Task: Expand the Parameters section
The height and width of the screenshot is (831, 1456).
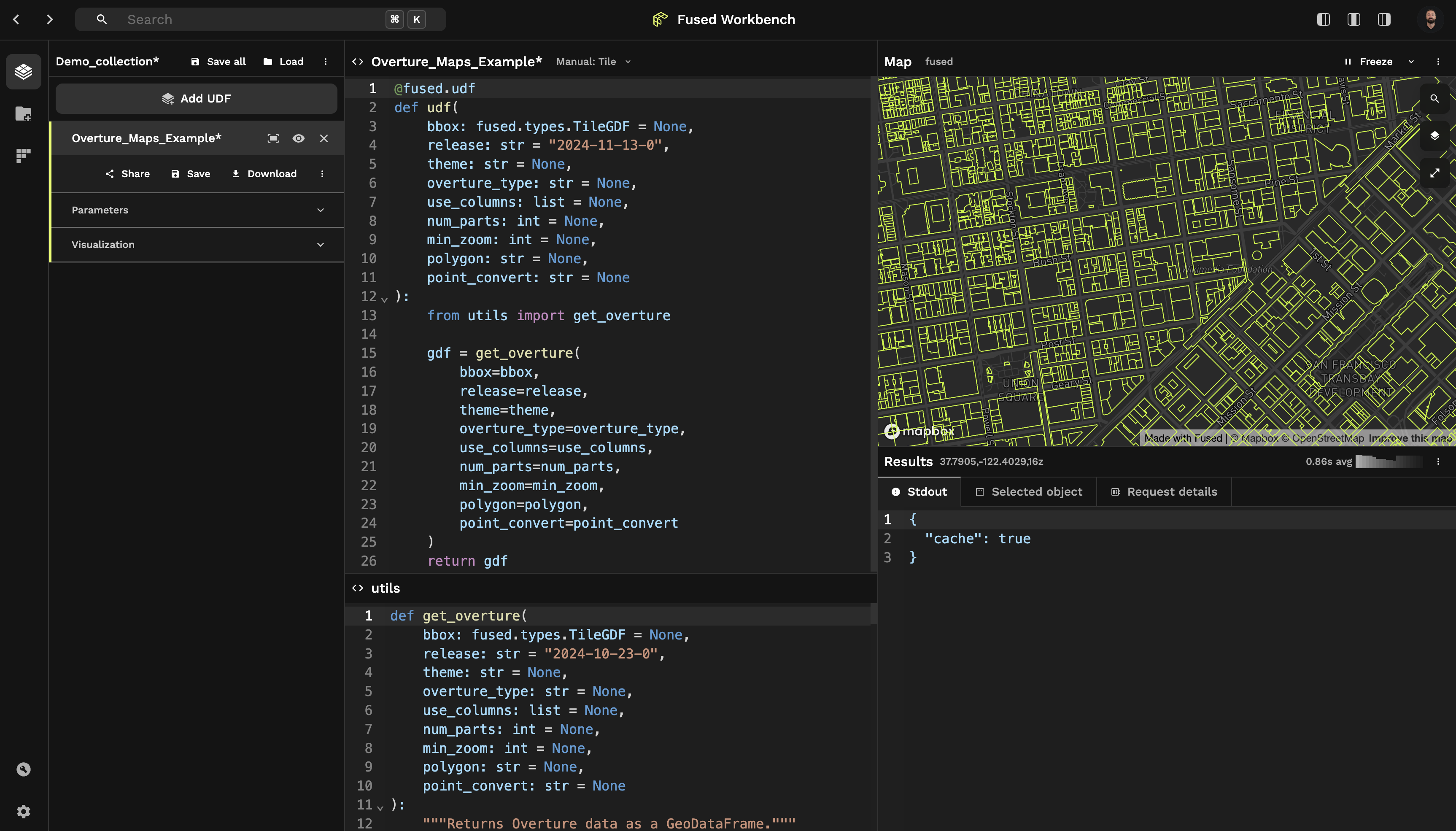Action: click(x=197, y=210)
